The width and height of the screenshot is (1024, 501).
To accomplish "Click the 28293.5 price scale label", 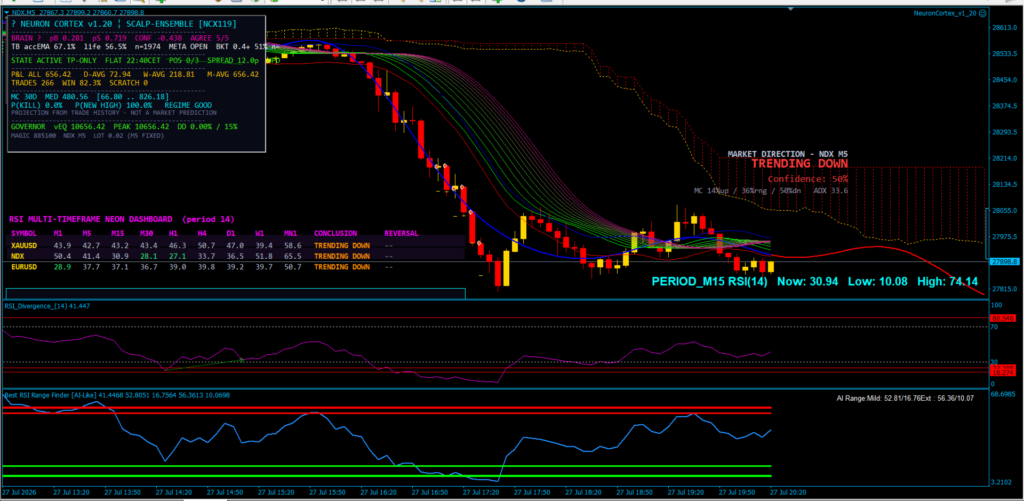I will (1006, 132).
